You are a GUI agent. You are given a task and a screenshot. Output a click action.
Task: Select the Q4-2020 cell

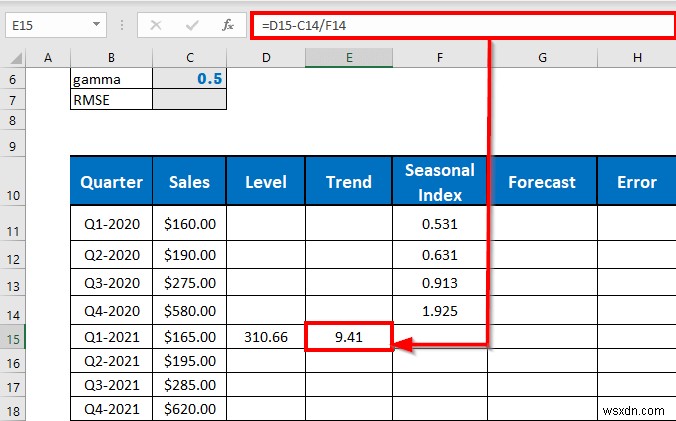pyautogui.click(x=111, y=310)
